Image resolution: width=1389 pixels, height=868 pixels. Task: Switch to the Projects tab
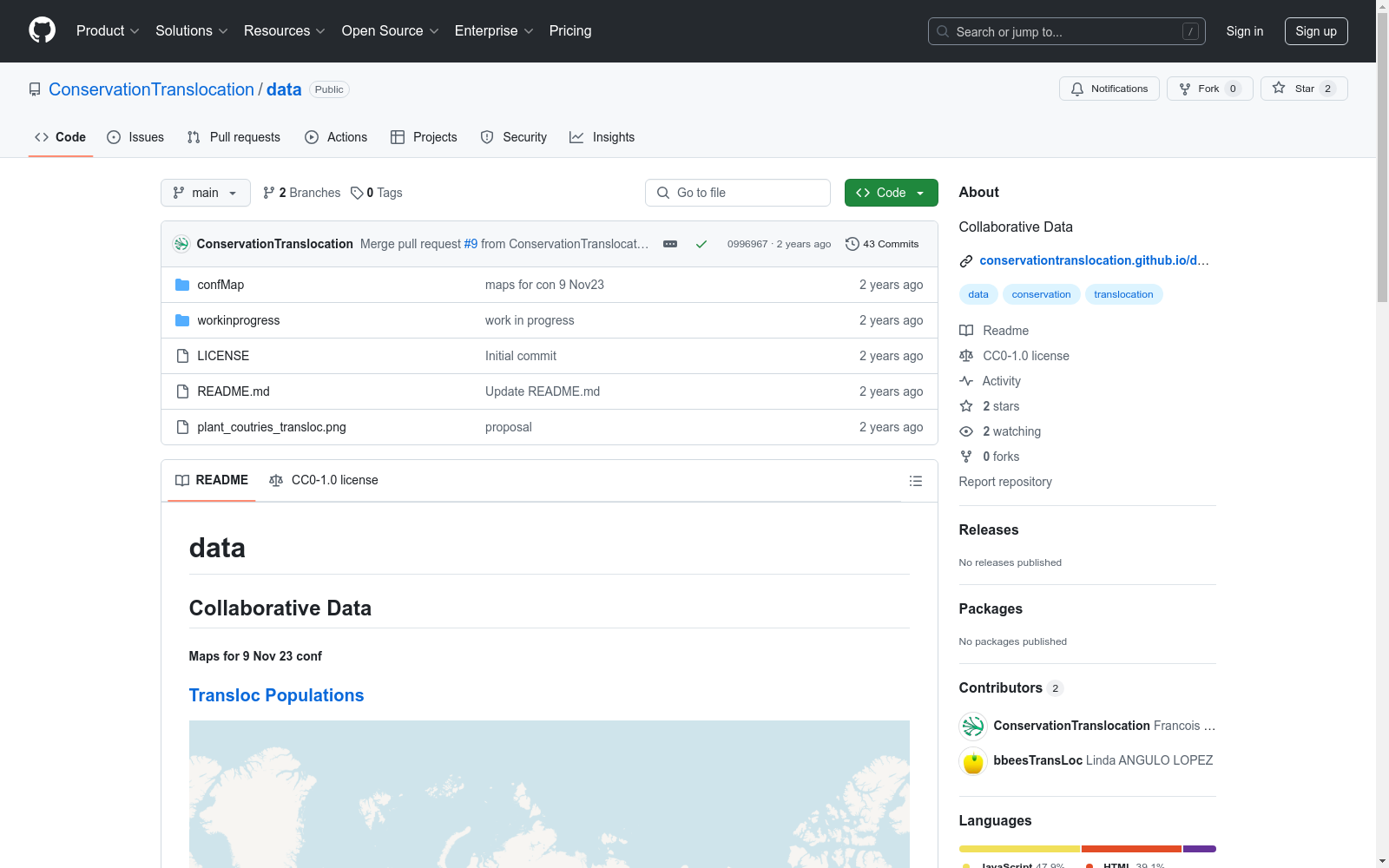coord(424,137)
